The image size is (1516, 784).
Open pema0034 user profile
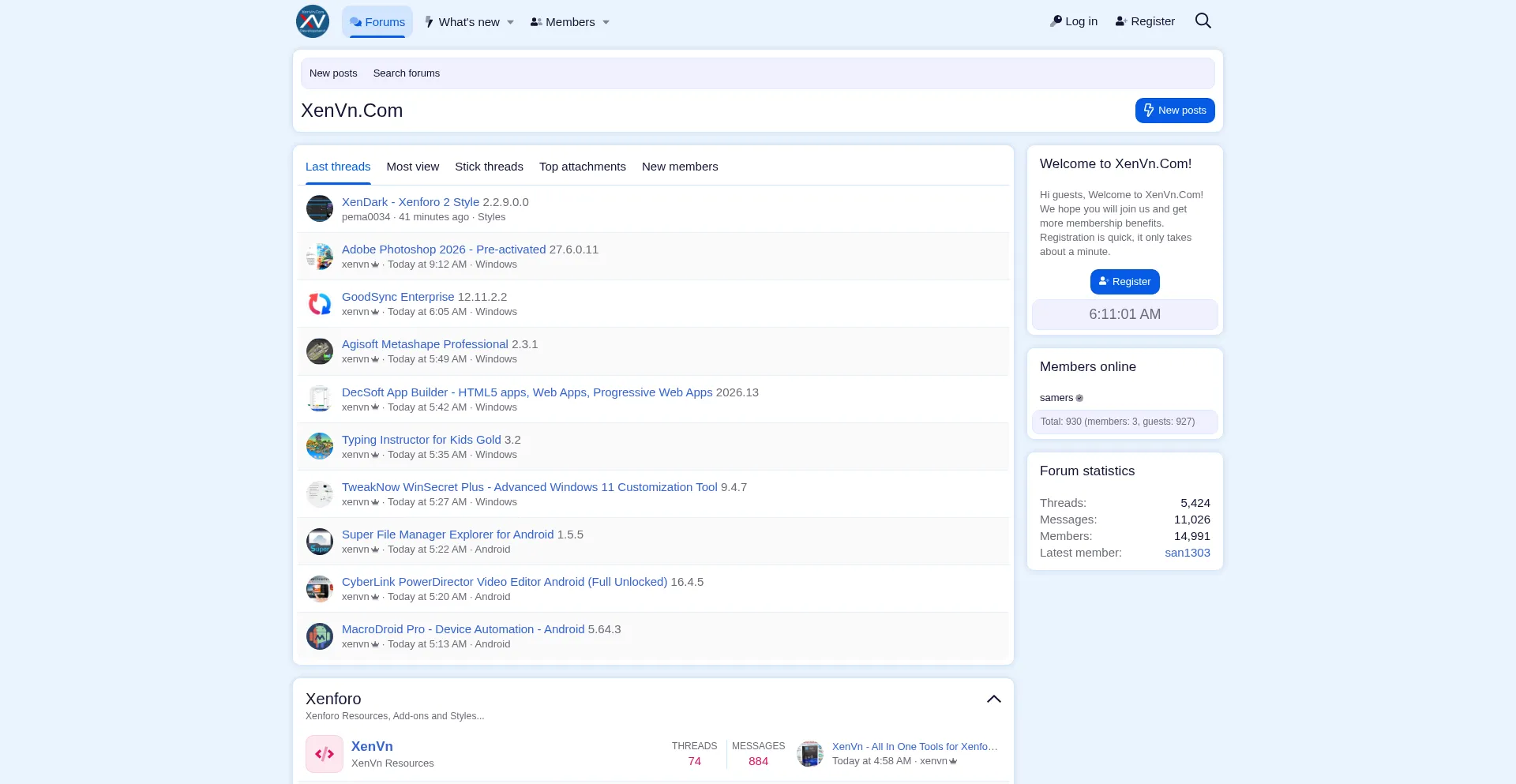[366, 217]
